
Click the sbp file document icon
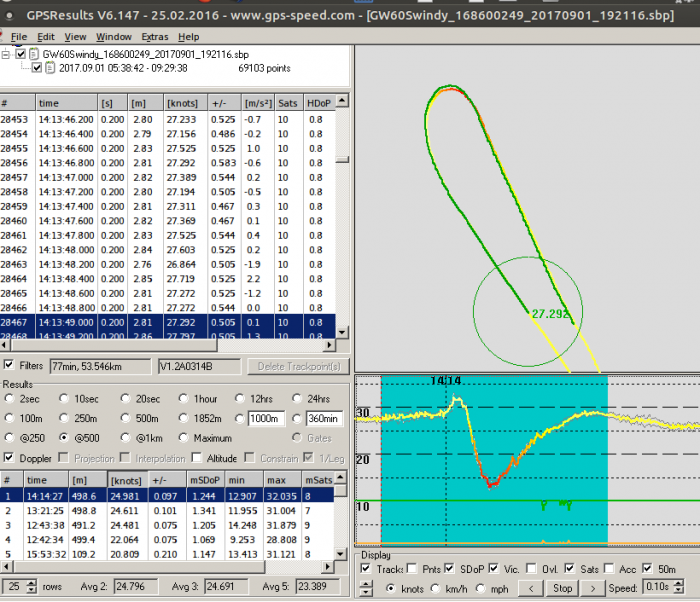point(33,54)
